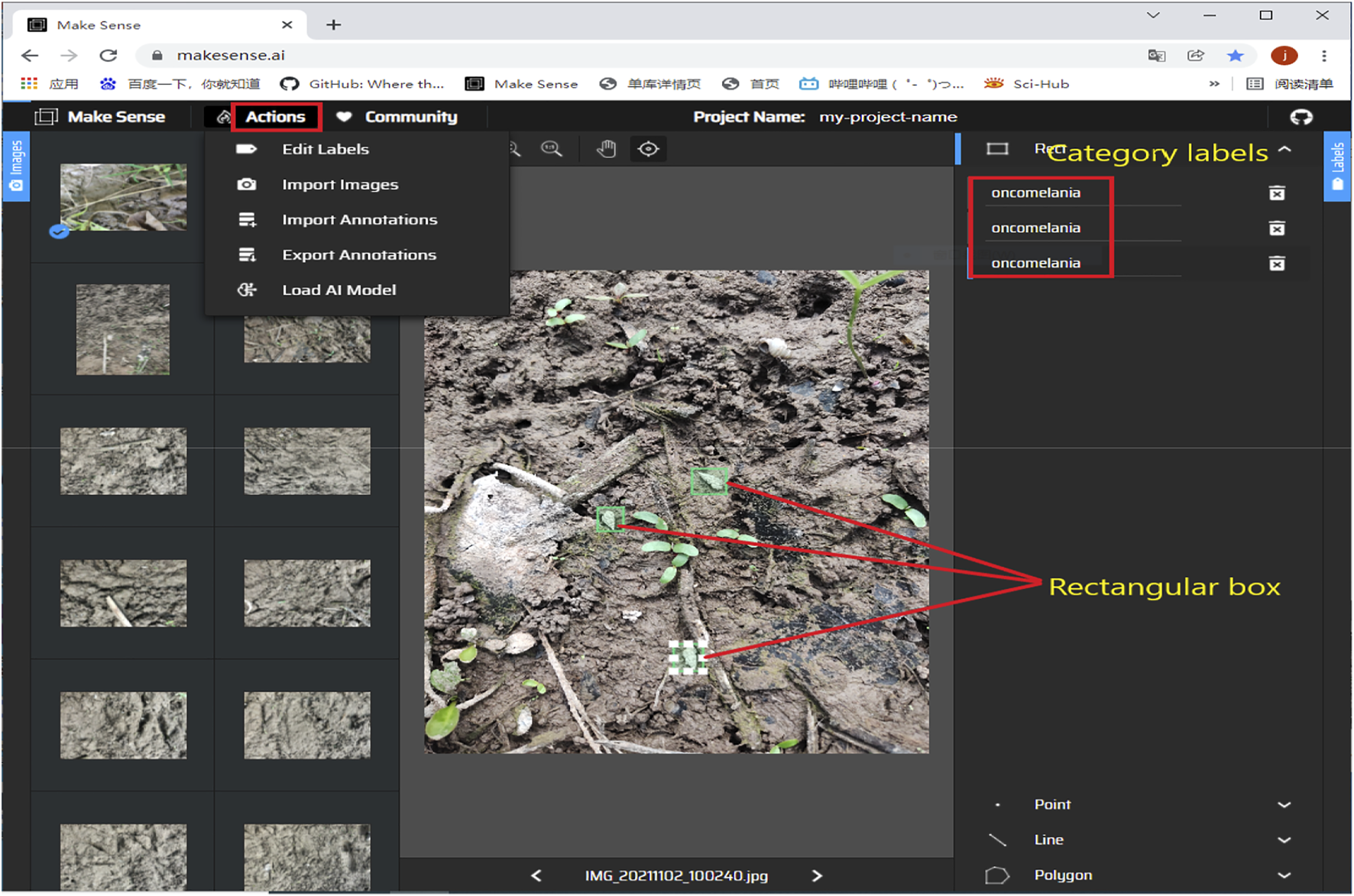The width and height of the screenshot is (1354, 896).
Task: Select the first grassy image thumbnail
Action: 123,197
